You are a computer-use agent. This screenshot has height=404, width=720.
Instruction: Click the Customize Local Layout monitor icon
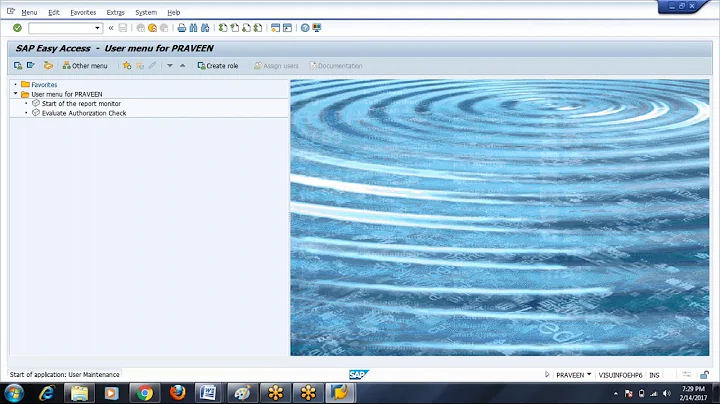point(317,28)
